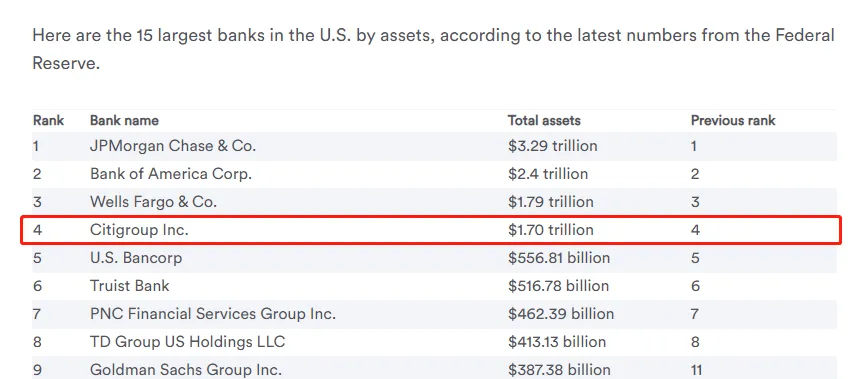Select the $556.81 billion value

click(x=559, y=258)
